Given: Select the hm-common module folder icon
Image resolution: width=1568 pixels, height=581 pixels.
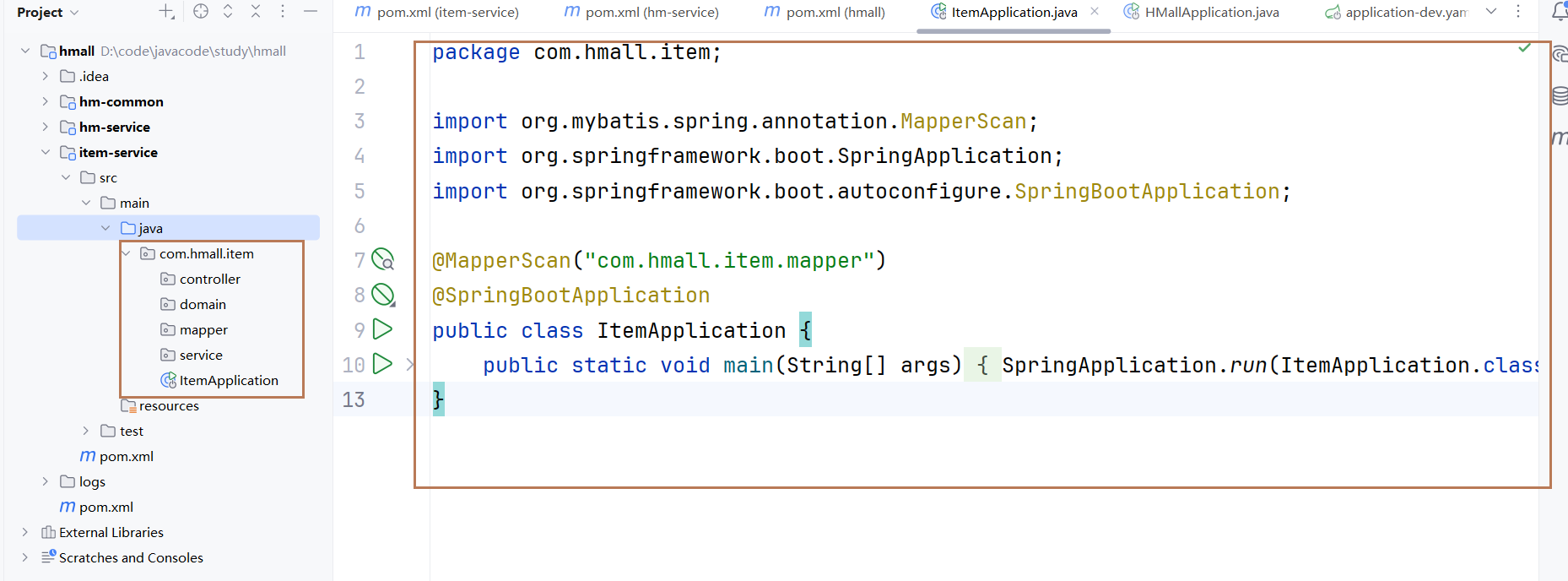Looking at the screenshot, I should pos(68,101).
